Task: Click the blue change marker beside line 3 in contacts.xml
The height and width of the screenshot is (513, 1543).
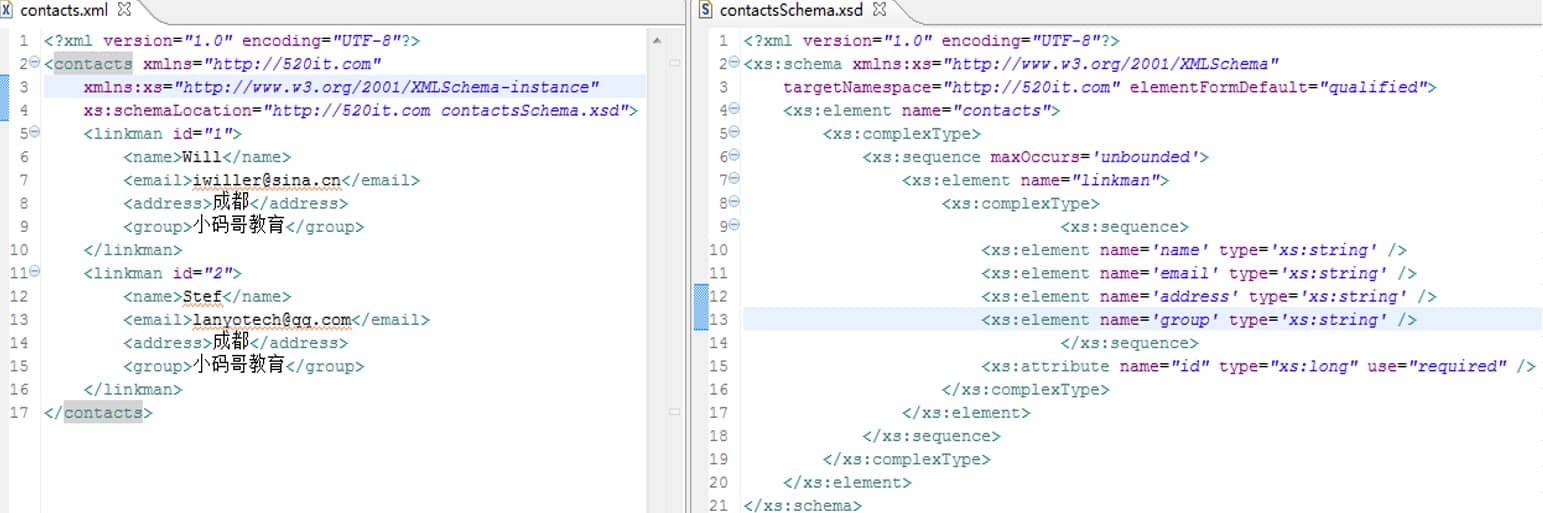Action: (4, 98)
